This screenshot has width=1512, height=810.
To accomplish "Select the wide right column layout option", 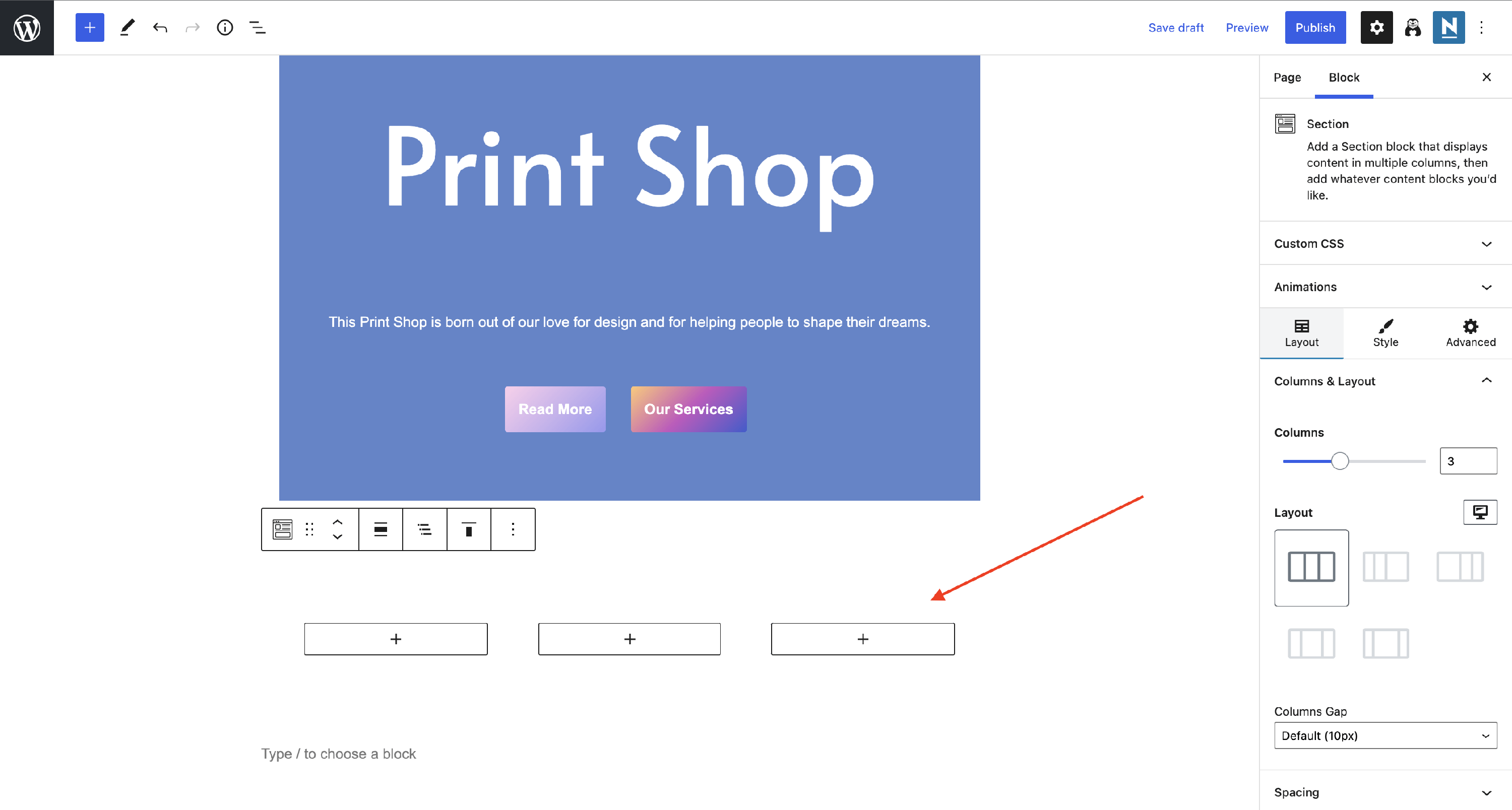I will click(x=1385, y=567).
